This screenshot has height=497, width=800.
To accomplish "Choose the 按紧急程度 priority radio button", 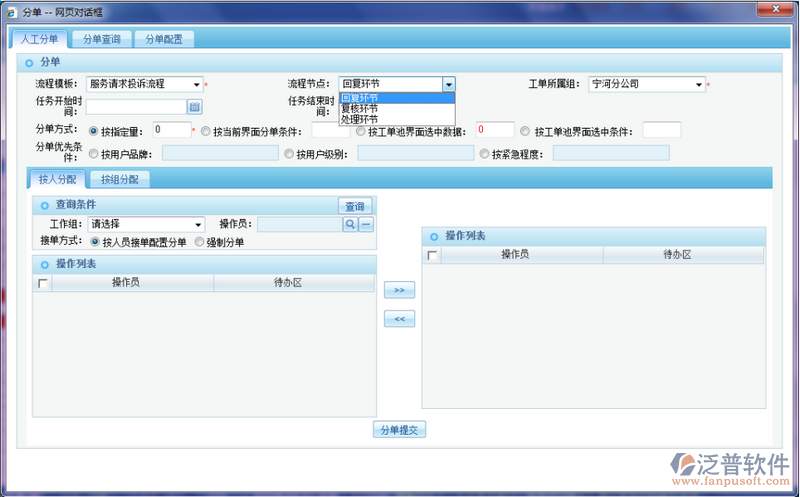I will click(484, 154).
